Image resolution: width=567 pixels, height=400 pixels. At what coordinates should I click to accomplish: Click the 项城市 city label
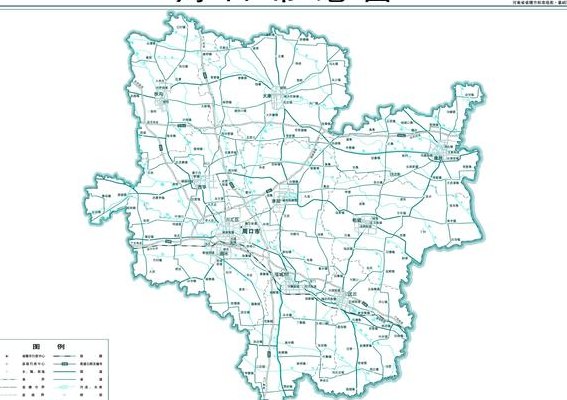[x=282, y=274]
